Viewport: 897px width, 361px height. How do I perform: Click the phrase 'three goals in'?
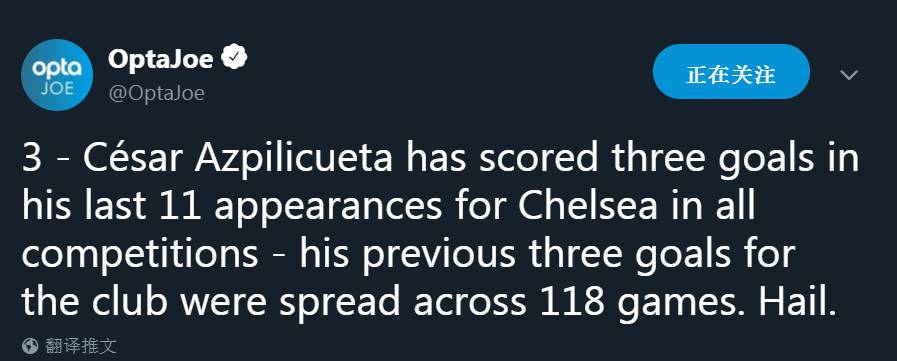pos(736,160)
